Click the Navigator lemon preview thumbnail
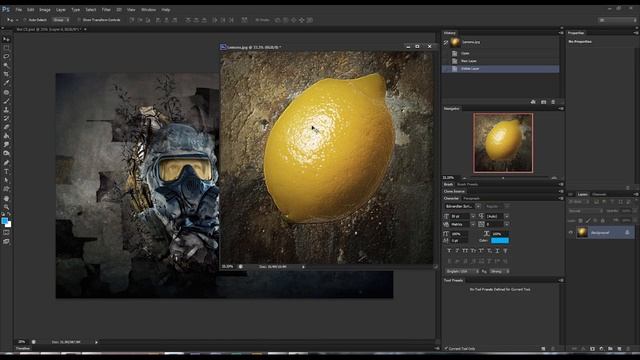The image size is (640, 360). [x=503, y=143]
